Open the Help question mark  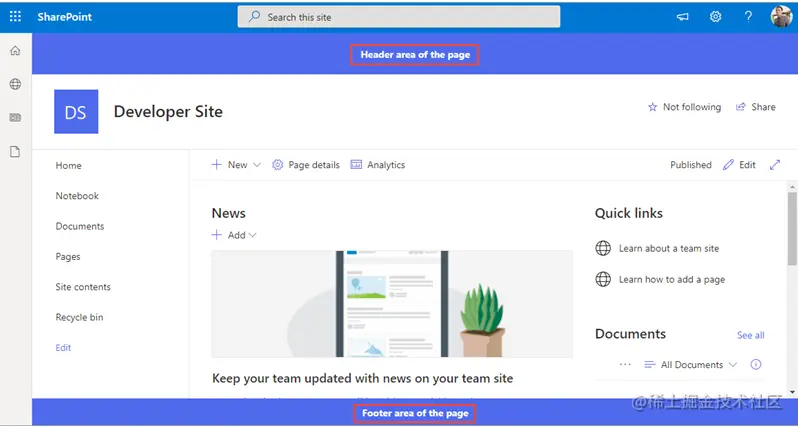pos(748,17)
